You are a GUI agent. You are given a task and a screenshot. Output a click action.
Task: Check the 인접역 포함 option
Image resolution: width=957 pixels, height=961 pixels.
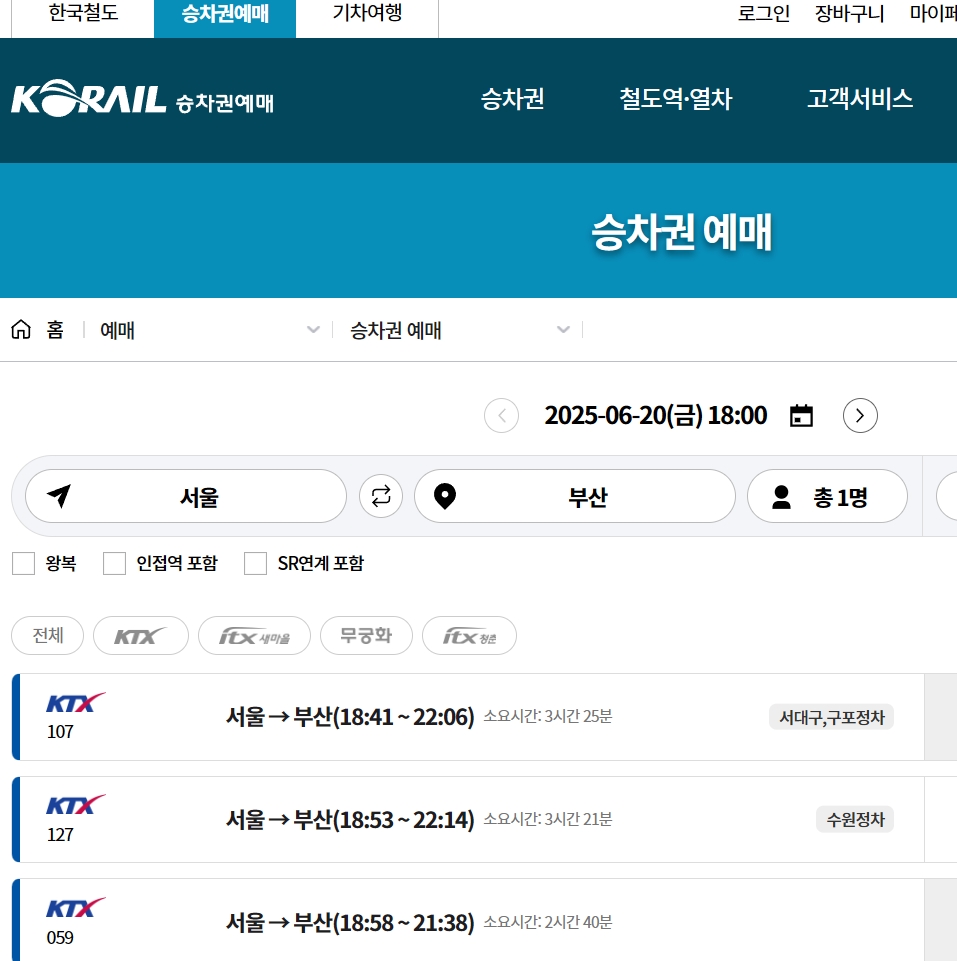[114, 563]
